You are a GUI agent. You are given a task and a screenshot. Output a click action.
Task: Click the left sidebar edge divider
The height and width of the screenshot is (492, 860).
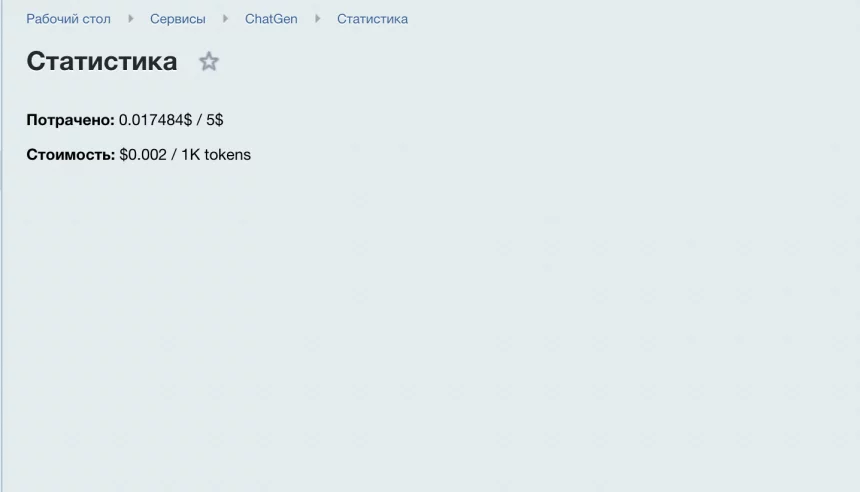pos(2,246)
